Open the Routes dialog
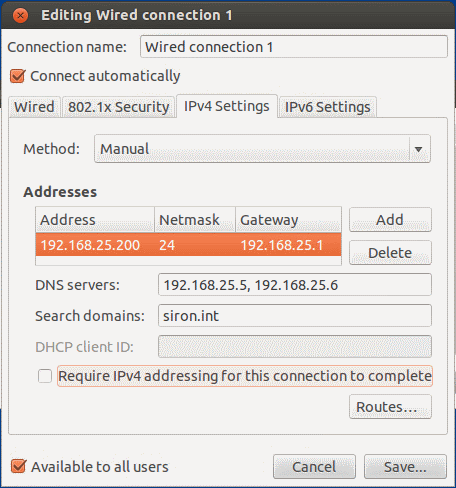456x488 pixels. click(390, 407)
